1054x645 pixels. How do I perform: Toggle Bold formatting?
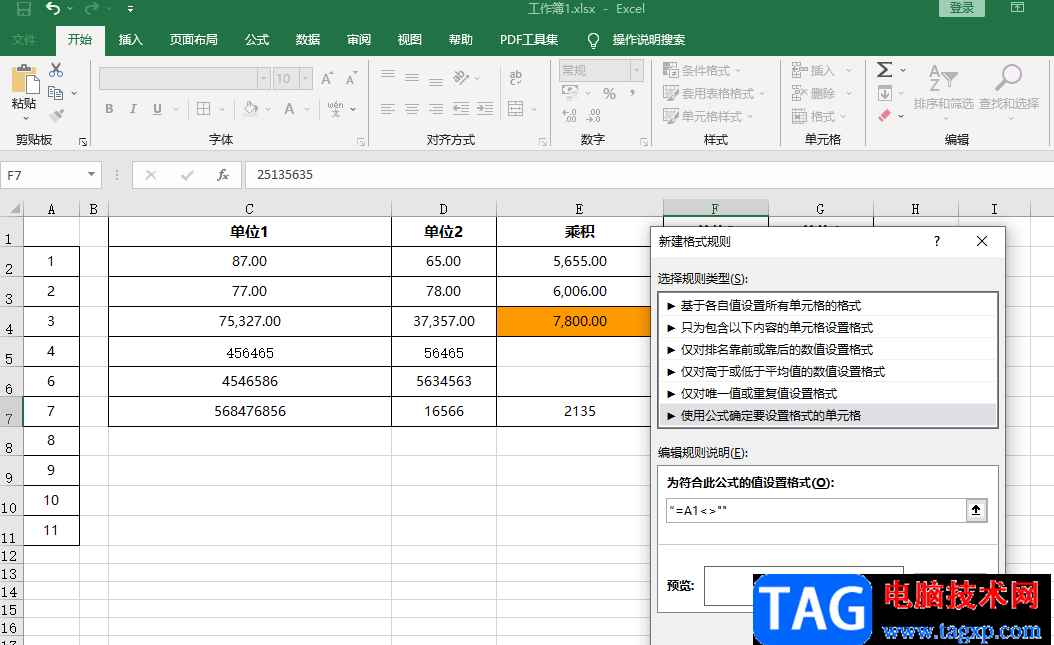(x=109, y=109)
